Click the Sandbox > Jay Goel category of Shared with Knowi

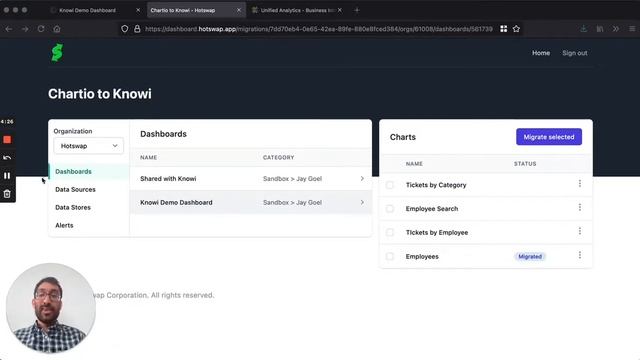click(x=292, y=178)
